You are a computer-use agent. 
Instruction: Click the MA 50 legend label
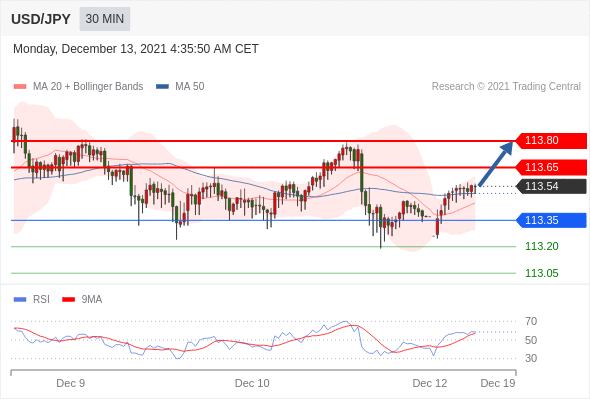pos(190,87)
